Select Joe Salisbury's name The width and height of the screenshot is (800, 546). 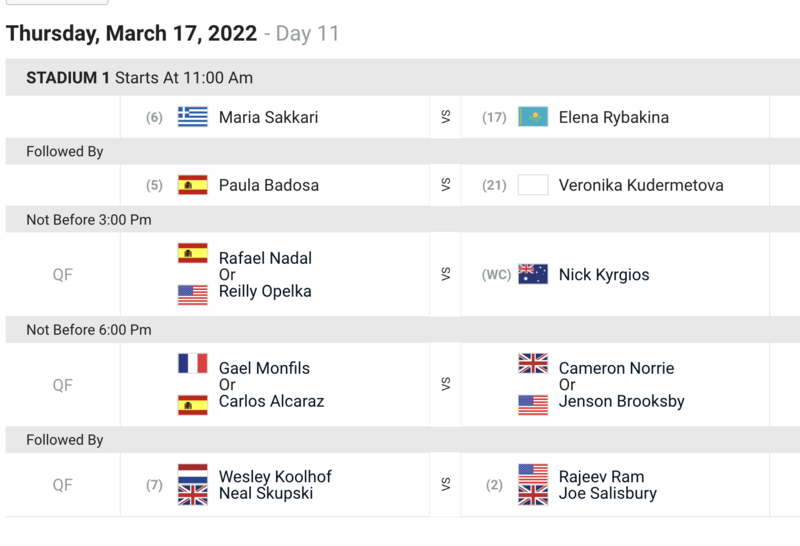click(x=608, y=493)
